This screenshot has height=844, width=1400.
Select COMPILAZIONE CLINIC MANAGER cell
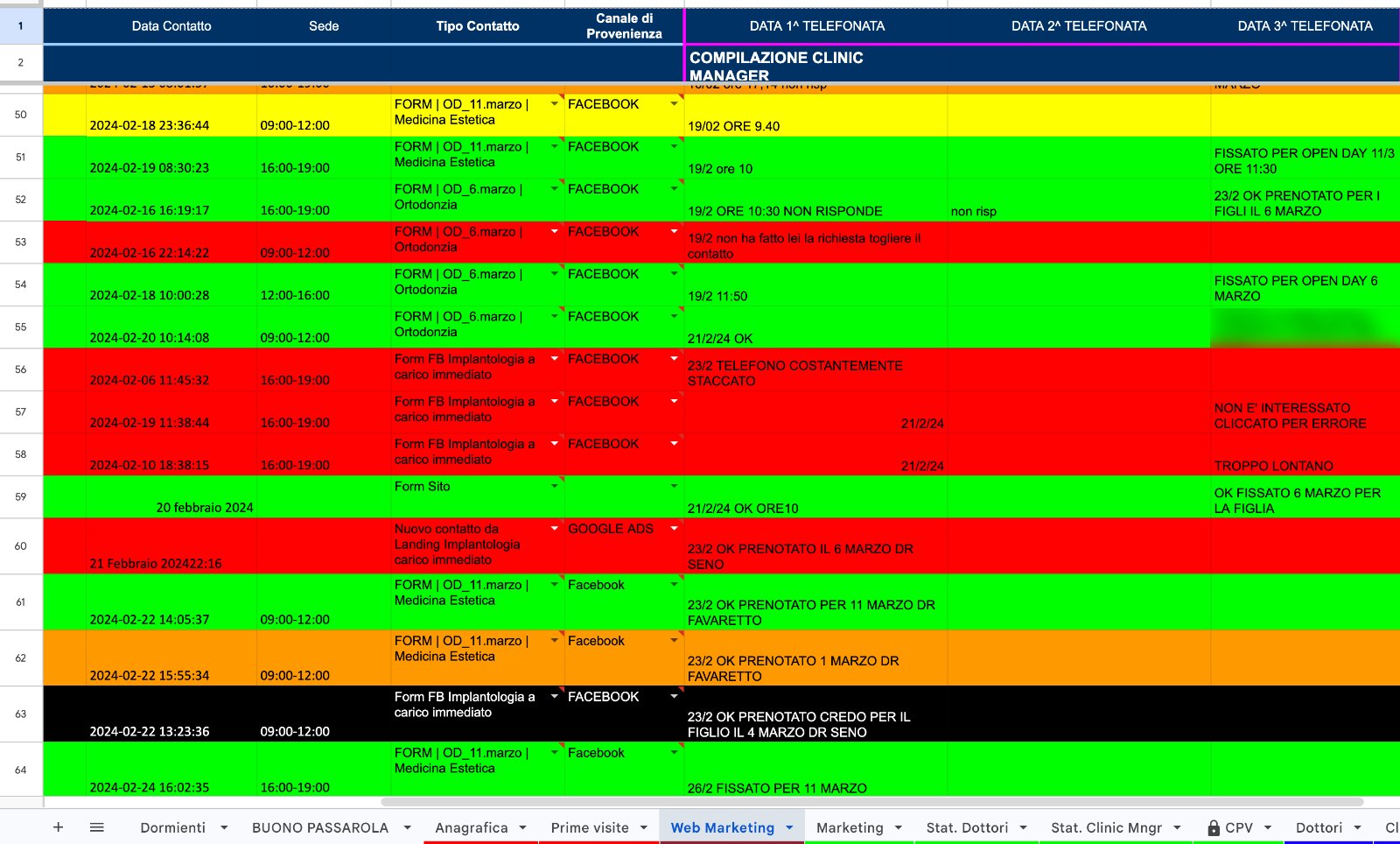[x=816, y=63]
